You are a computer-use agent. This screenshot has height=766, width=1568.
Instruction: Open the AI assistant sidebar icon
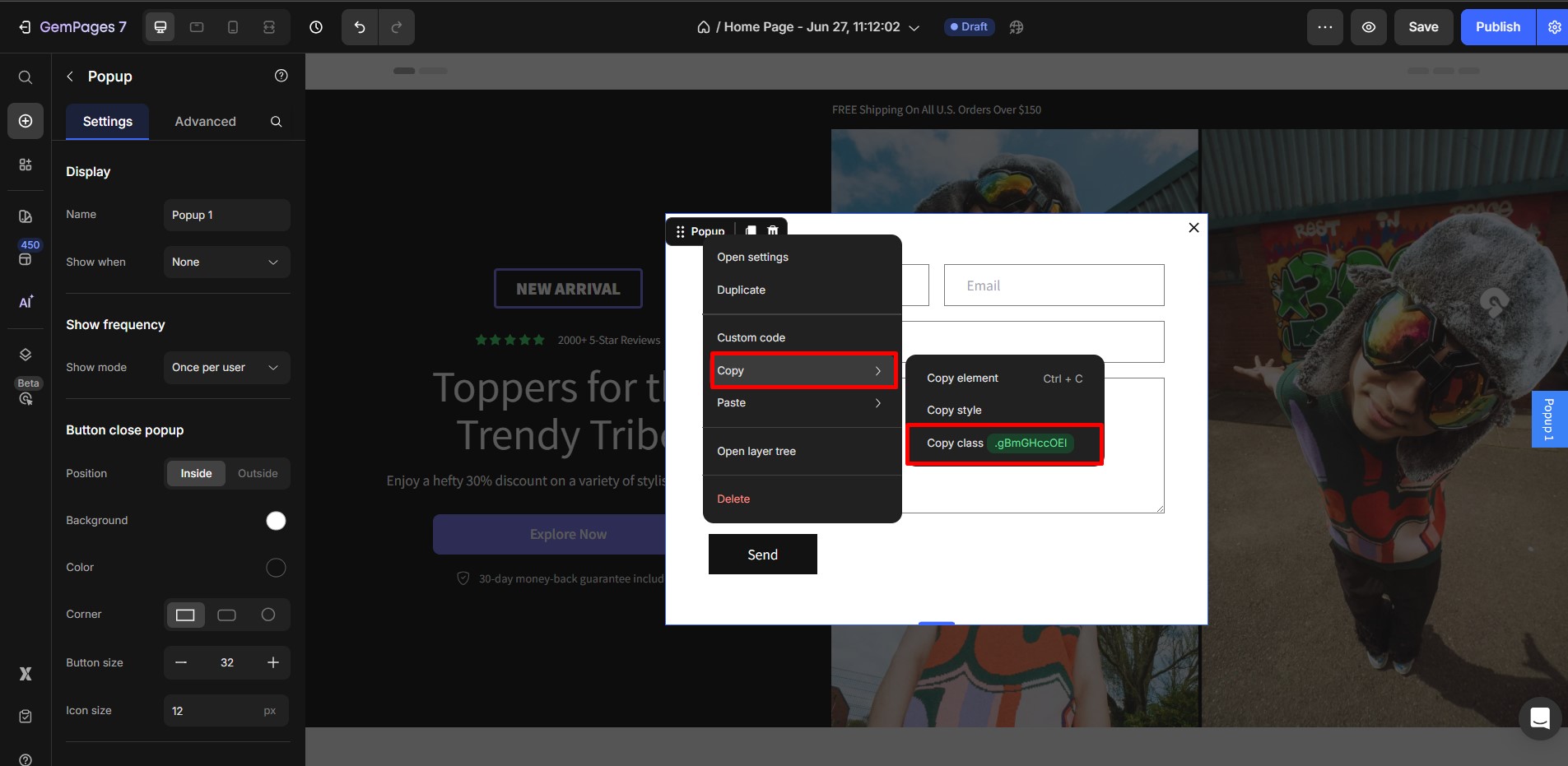pos(25,302)
